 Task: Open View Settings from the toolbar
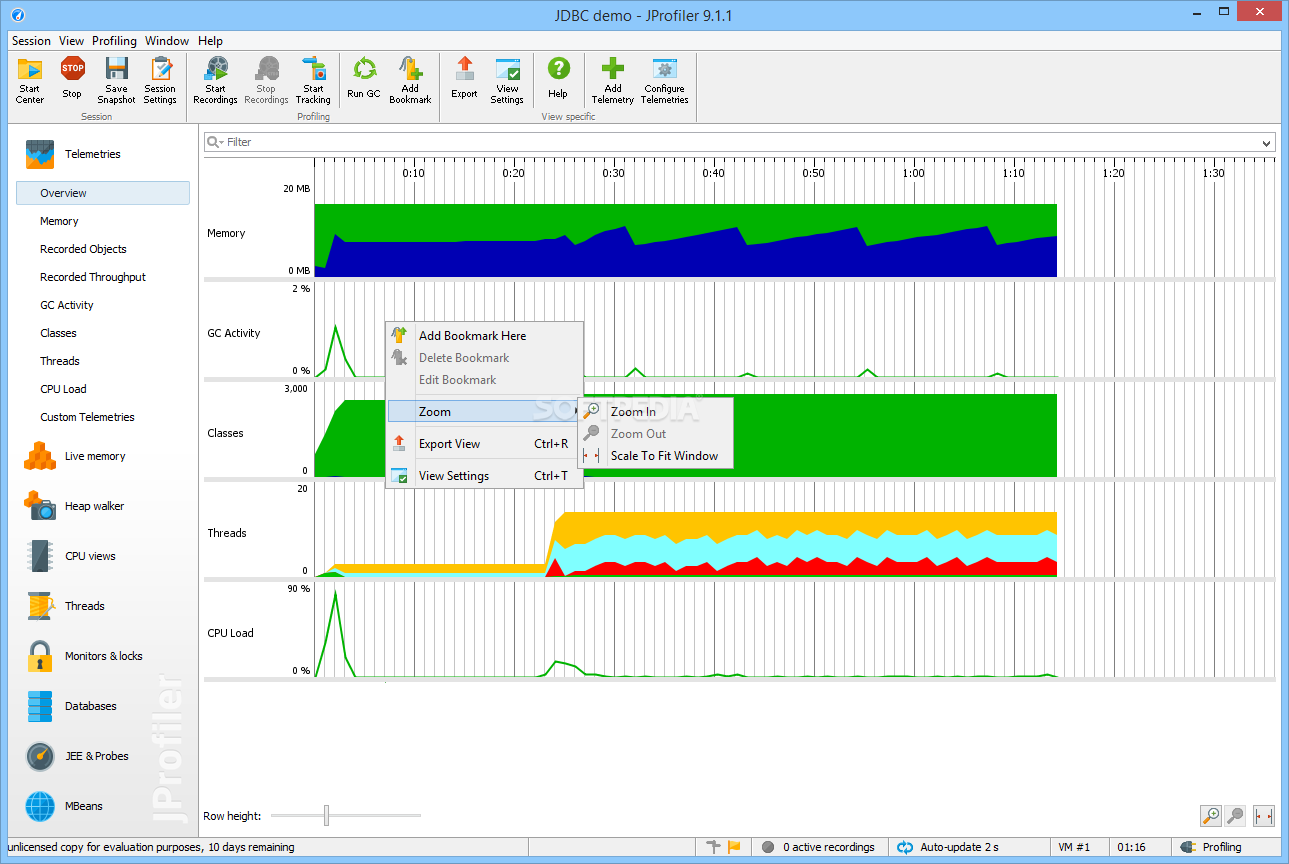[x=507, y=79]
